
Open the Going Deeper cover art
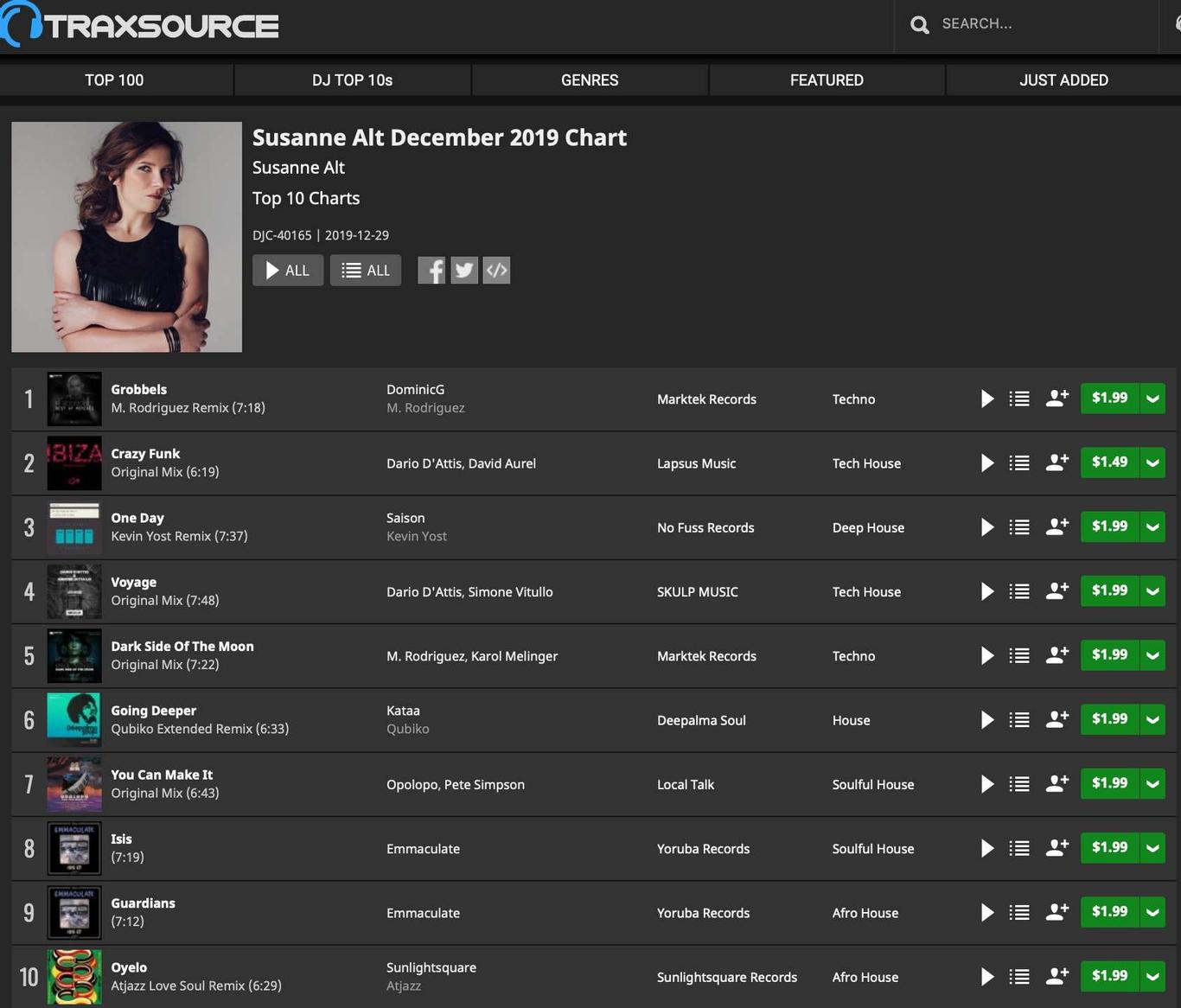[74, 720]
